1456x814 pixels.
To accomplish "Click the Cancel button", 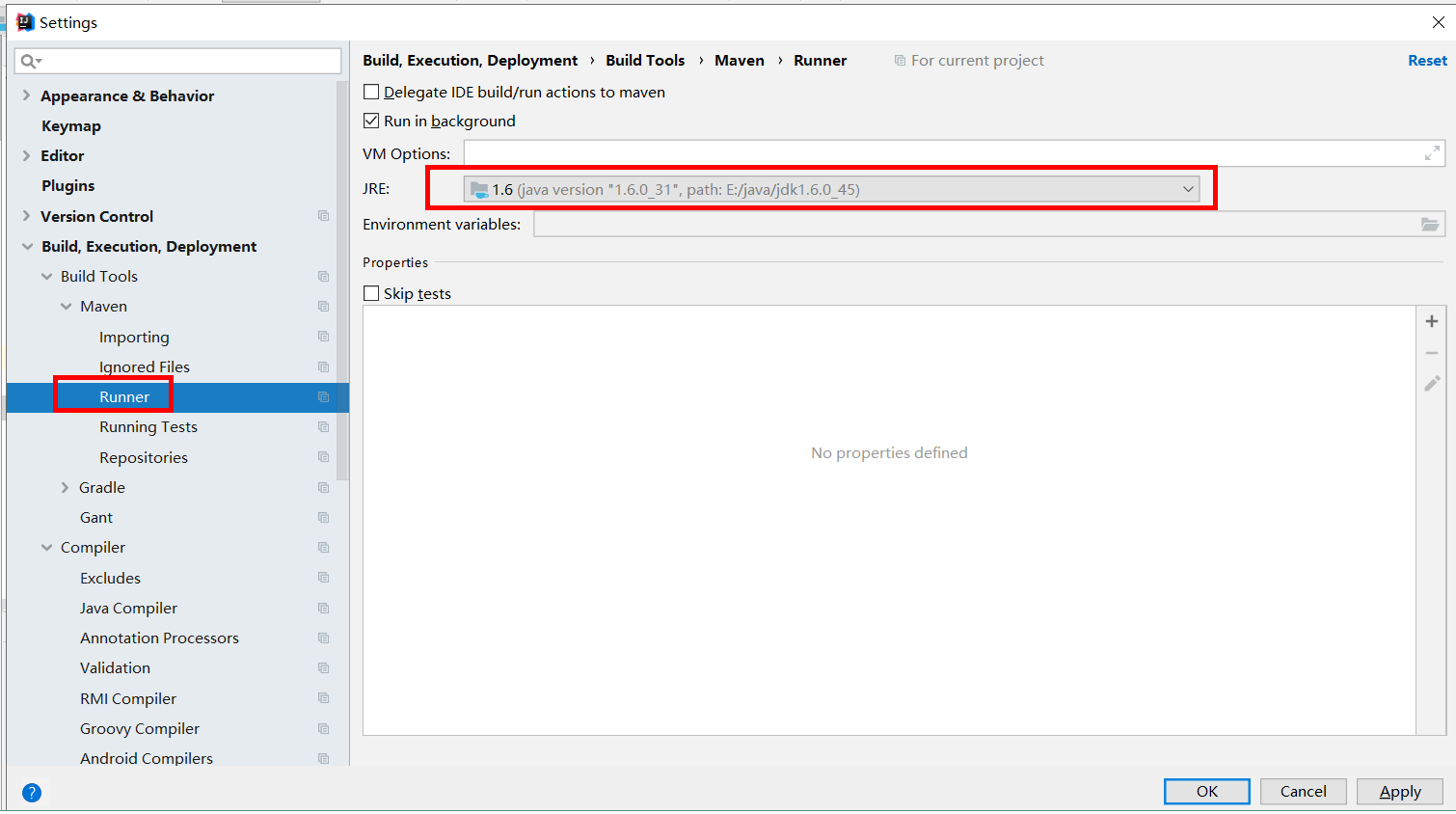I will coord(1304,792).
